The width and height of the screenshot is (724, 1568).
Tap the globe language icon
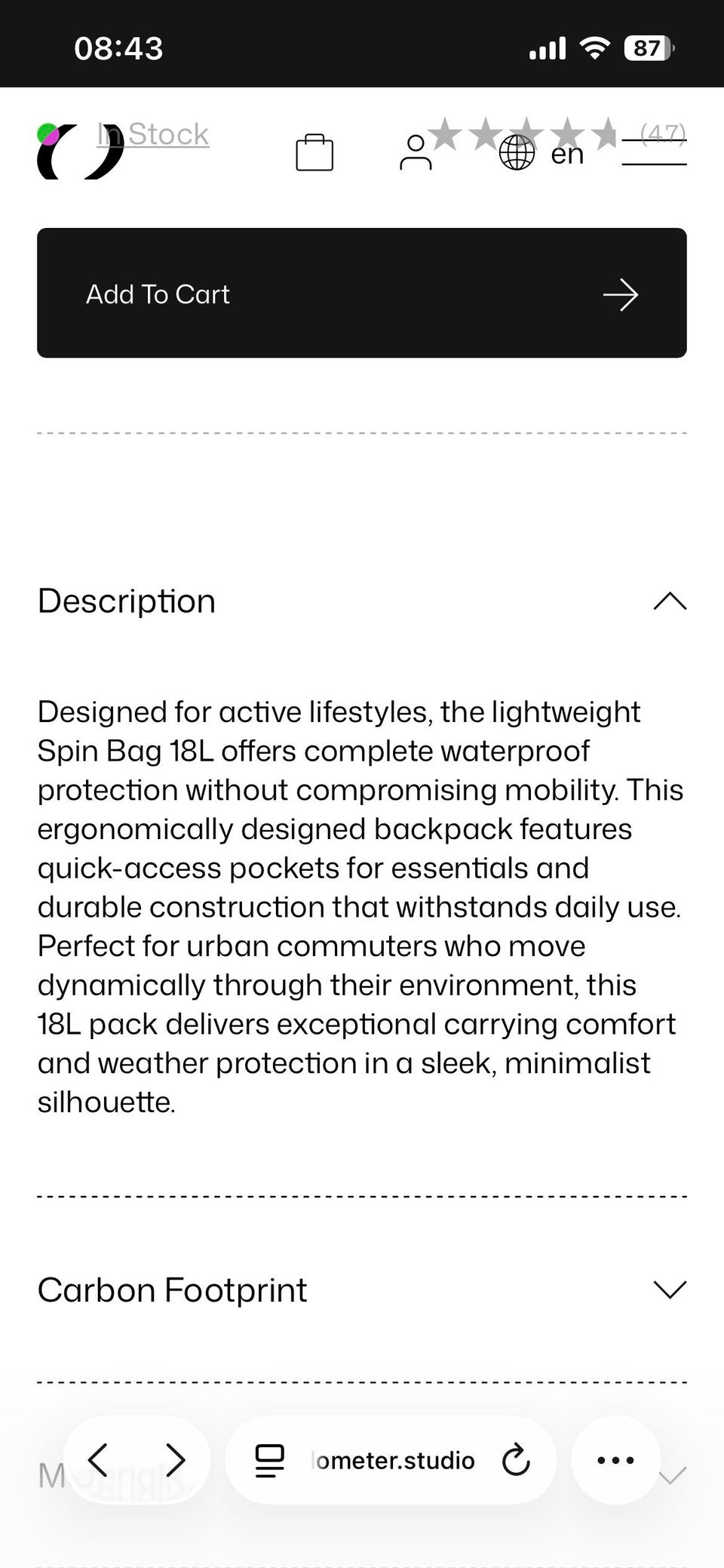(x=517, y=153)
